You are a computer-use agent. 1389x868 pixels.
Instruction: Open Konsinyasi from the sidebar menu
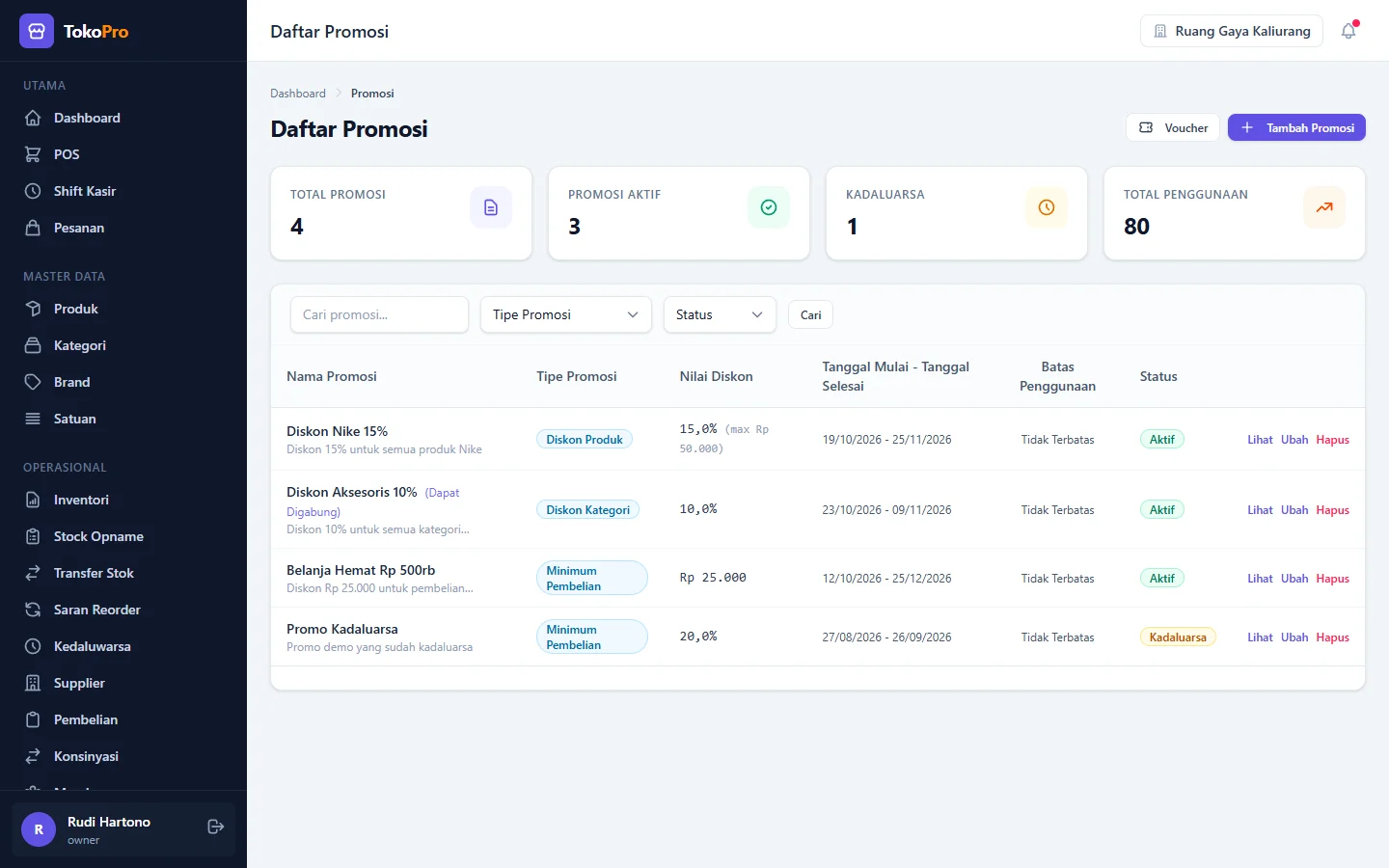click(123, 756)
